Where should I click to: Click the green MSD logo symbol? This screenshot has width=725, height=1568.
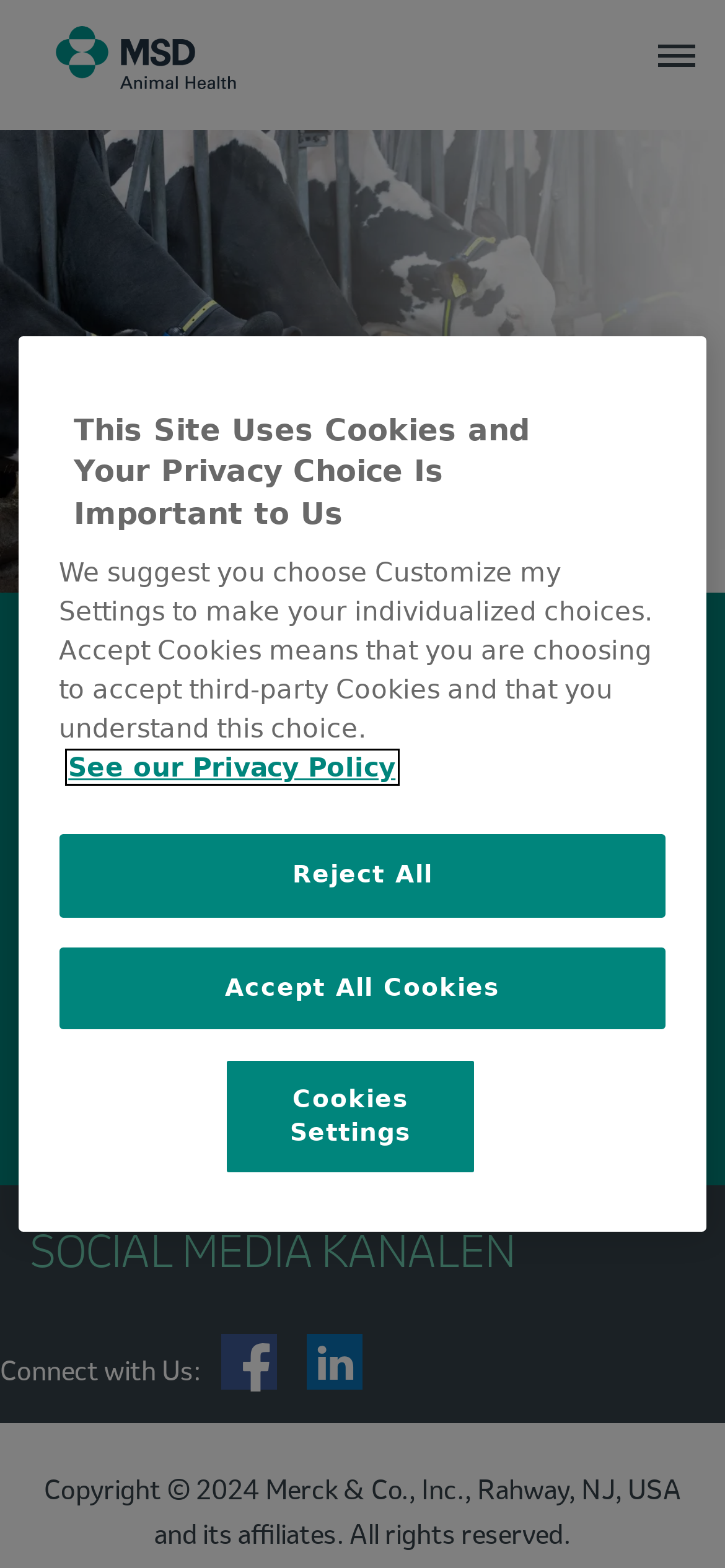pyautogui.click(x=82, y=52)
